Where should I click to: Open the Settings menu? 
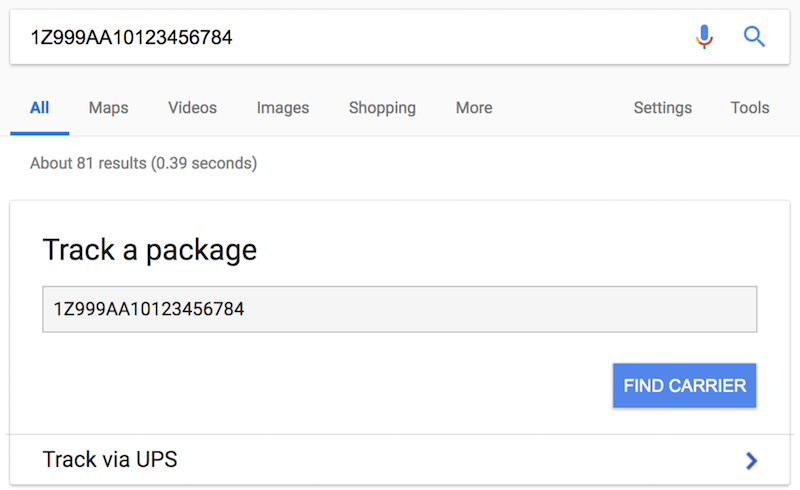point(662,108)
